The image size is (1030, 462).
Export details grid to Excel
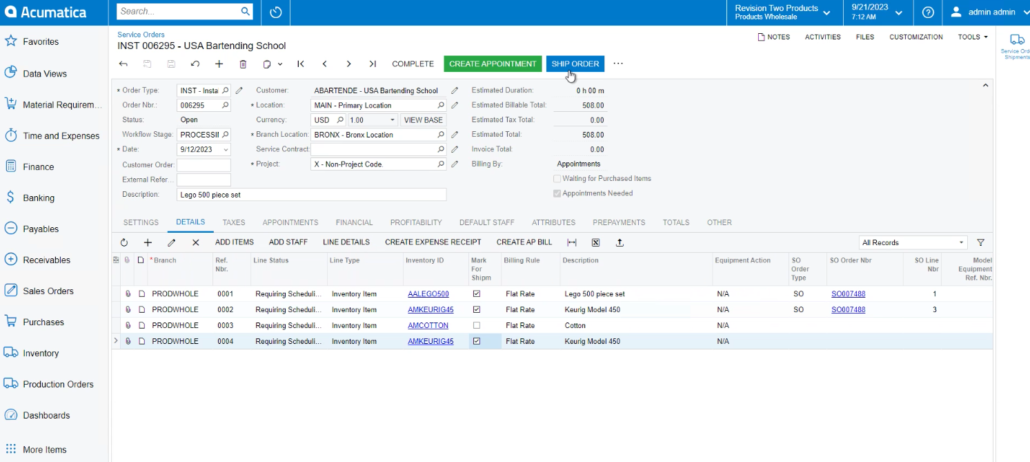tap(595, 242)
